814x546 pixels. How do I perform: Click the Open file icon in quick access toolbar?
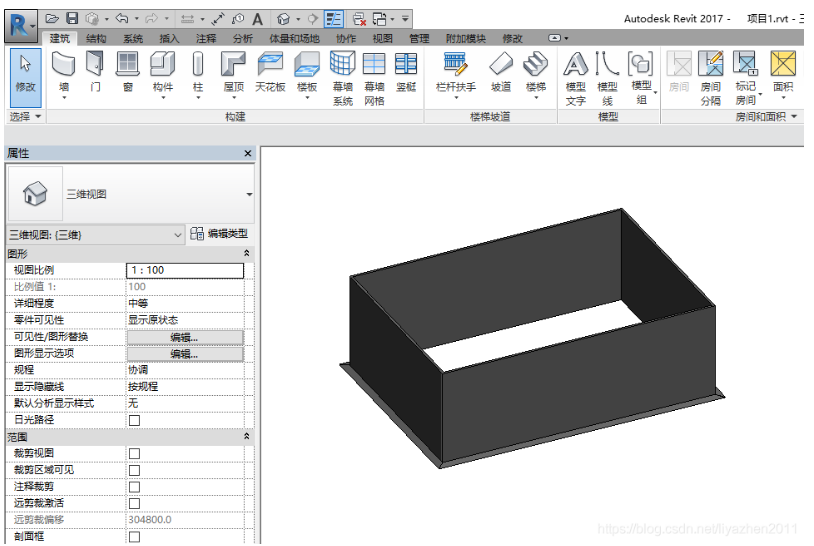[52, 19]
